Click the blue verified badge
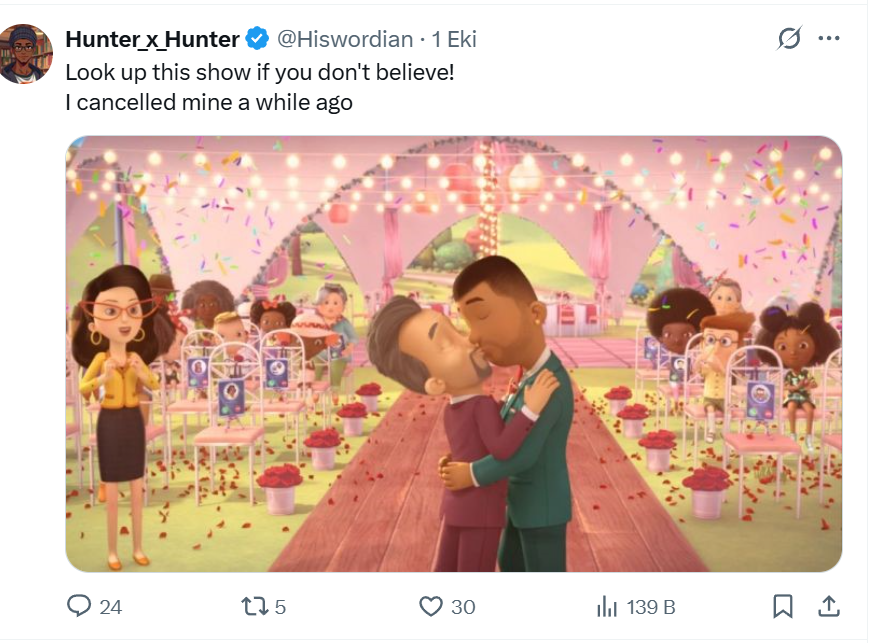The image size is (870, 643). (257, 40)
